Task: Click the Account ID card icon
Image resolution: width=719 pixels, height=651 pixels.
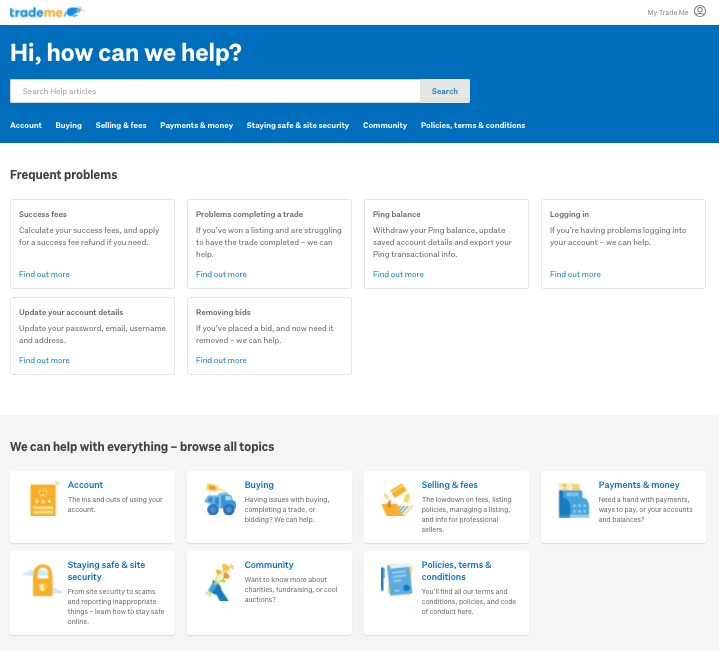Action: tap(43, 499)
